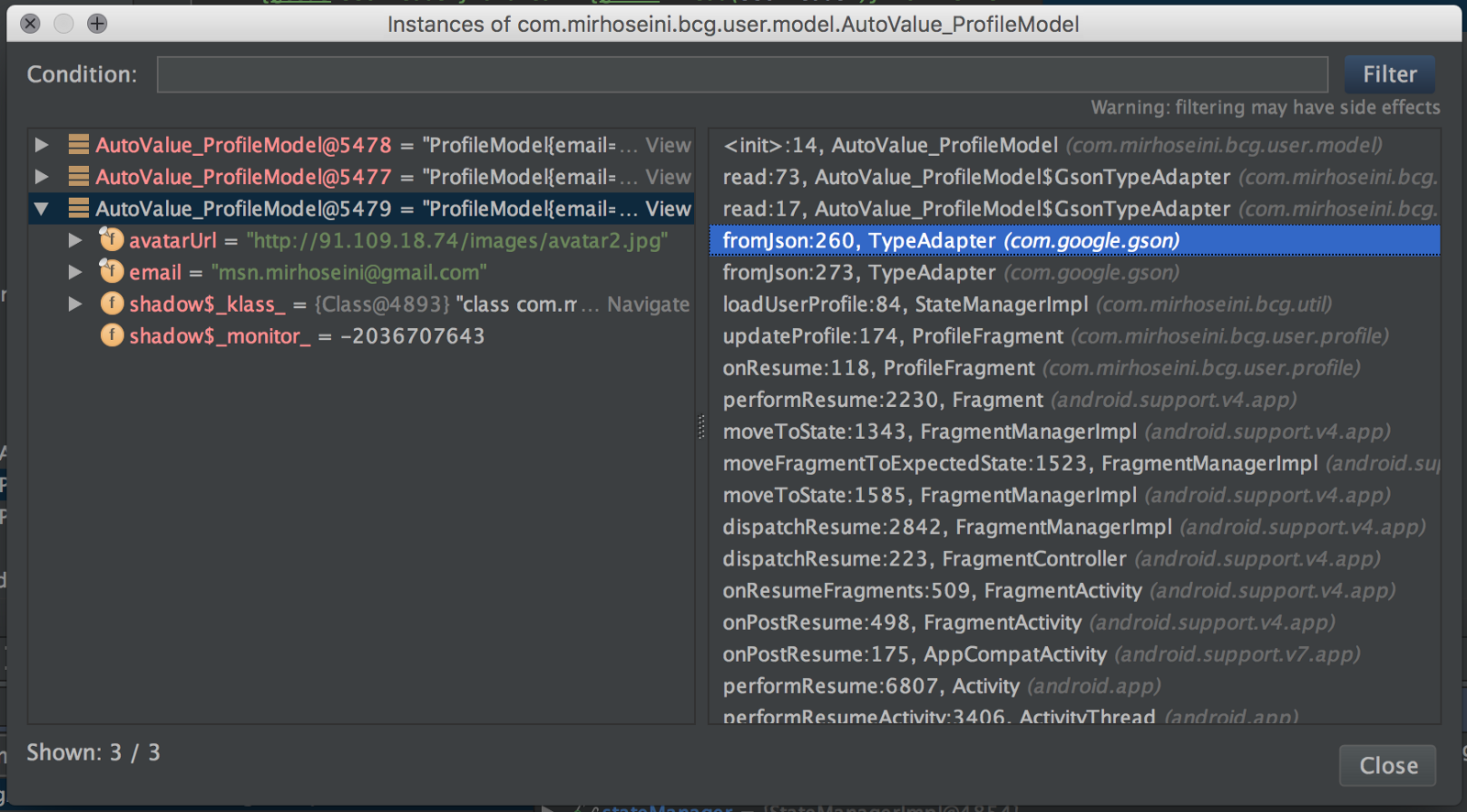This screenshot has height=812, width=1467.
Task: Open View link for instance @5478
Action: pyautogui.click(x=667, y=145)
